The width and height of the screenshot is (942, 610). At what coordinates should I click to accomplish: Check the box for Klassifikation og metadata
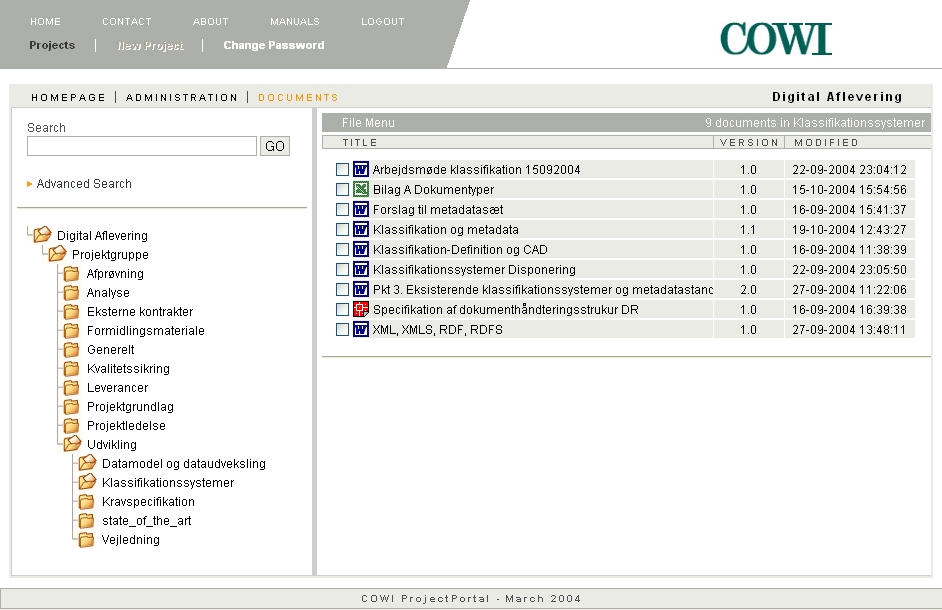pos(342,230)
